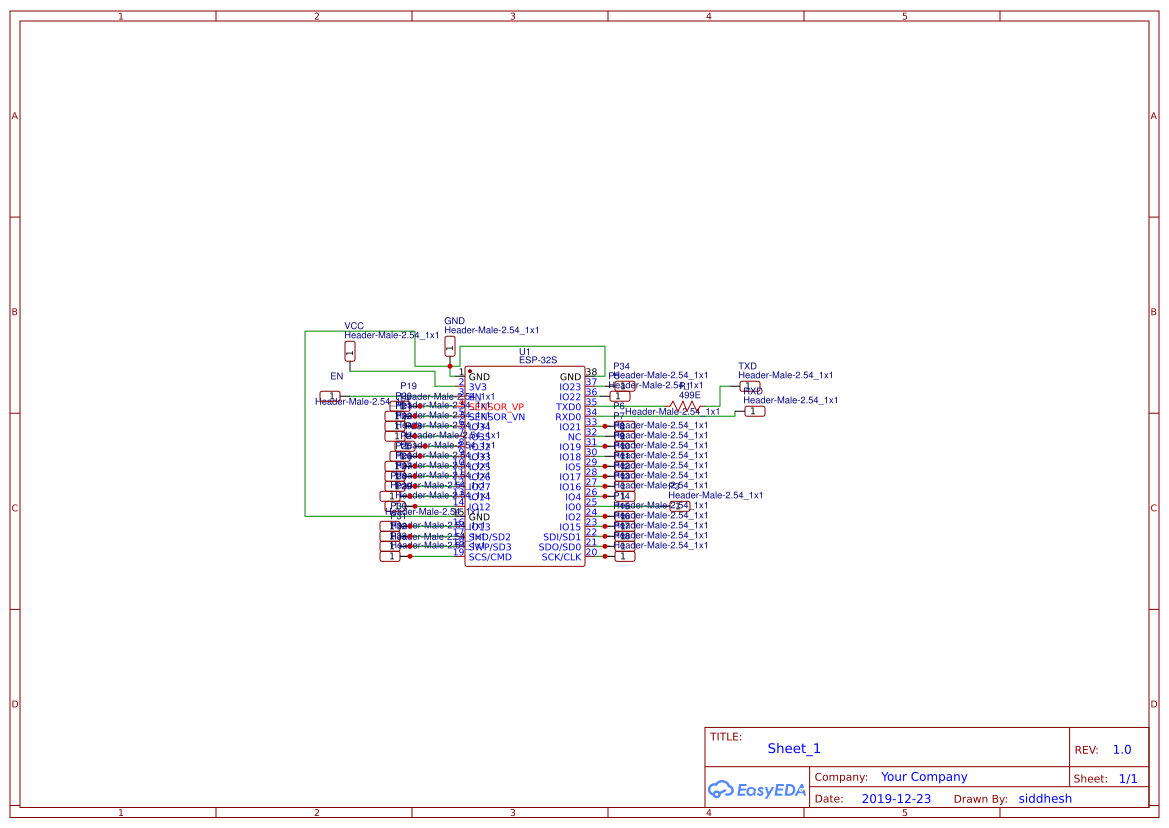Click the drawn-by name siddhesh
Image resolution: width=1169 pixels, height=828 pixels.
coord(1045,798)
